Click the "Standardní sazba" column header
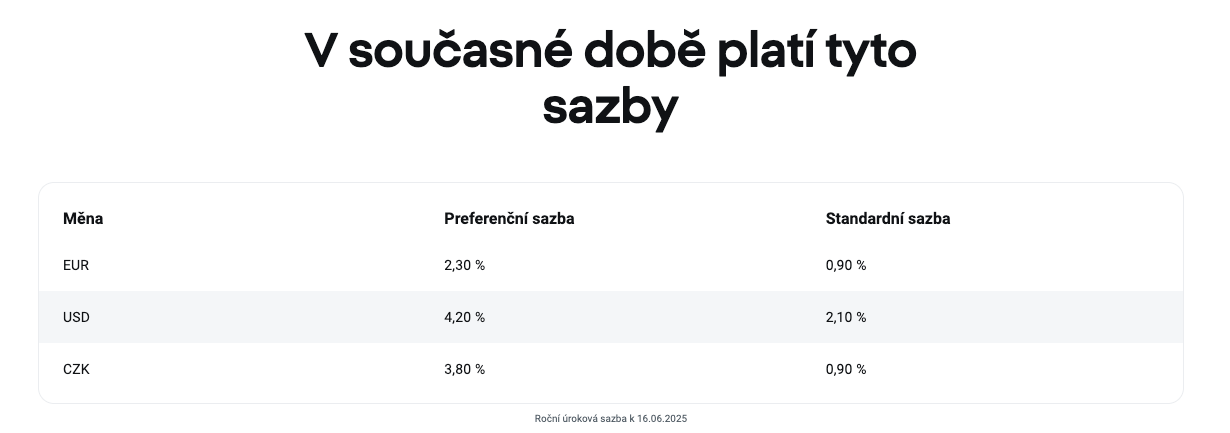The height and width of the screenshot is (433, 1230). [x=888, y=218]
